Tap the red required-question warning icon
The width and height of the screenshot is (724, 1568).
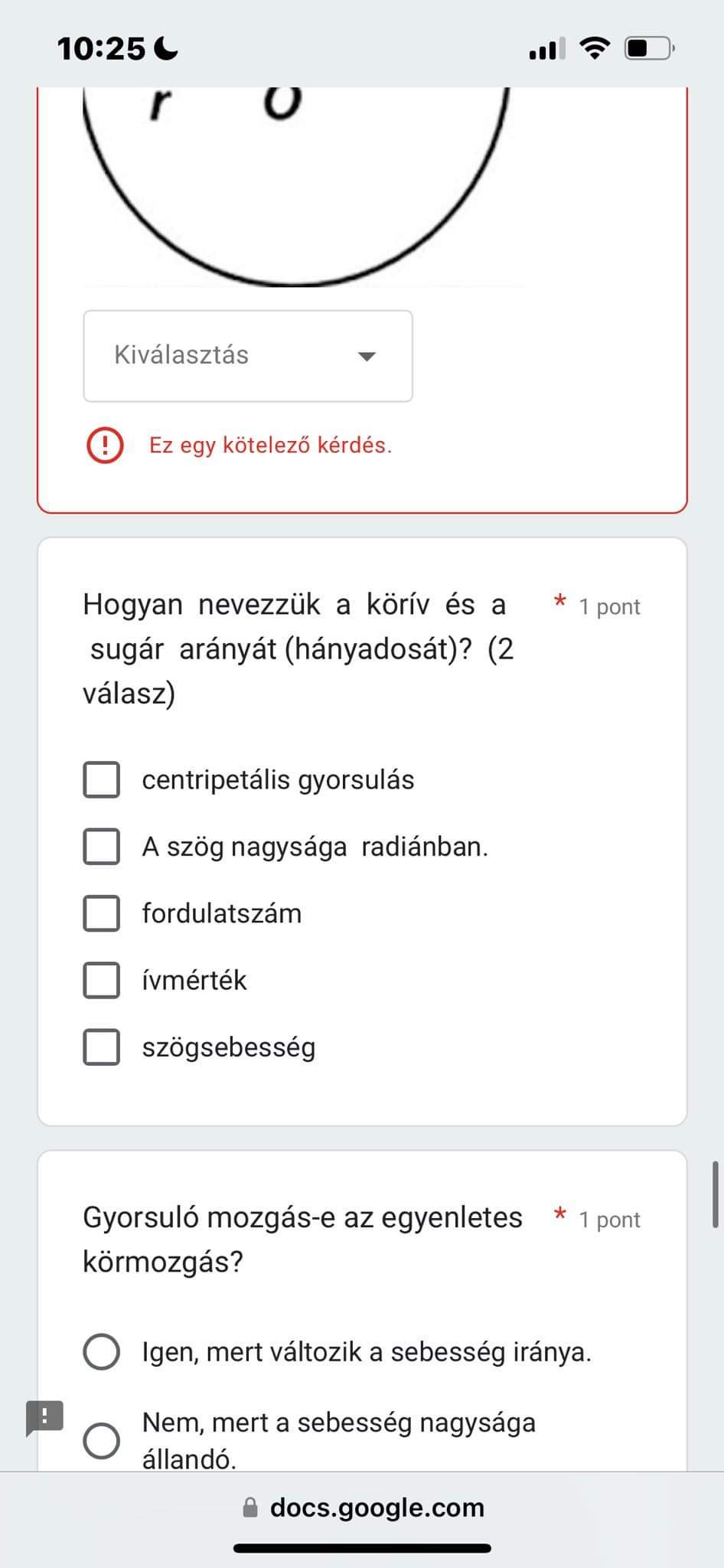coord(105,445)
